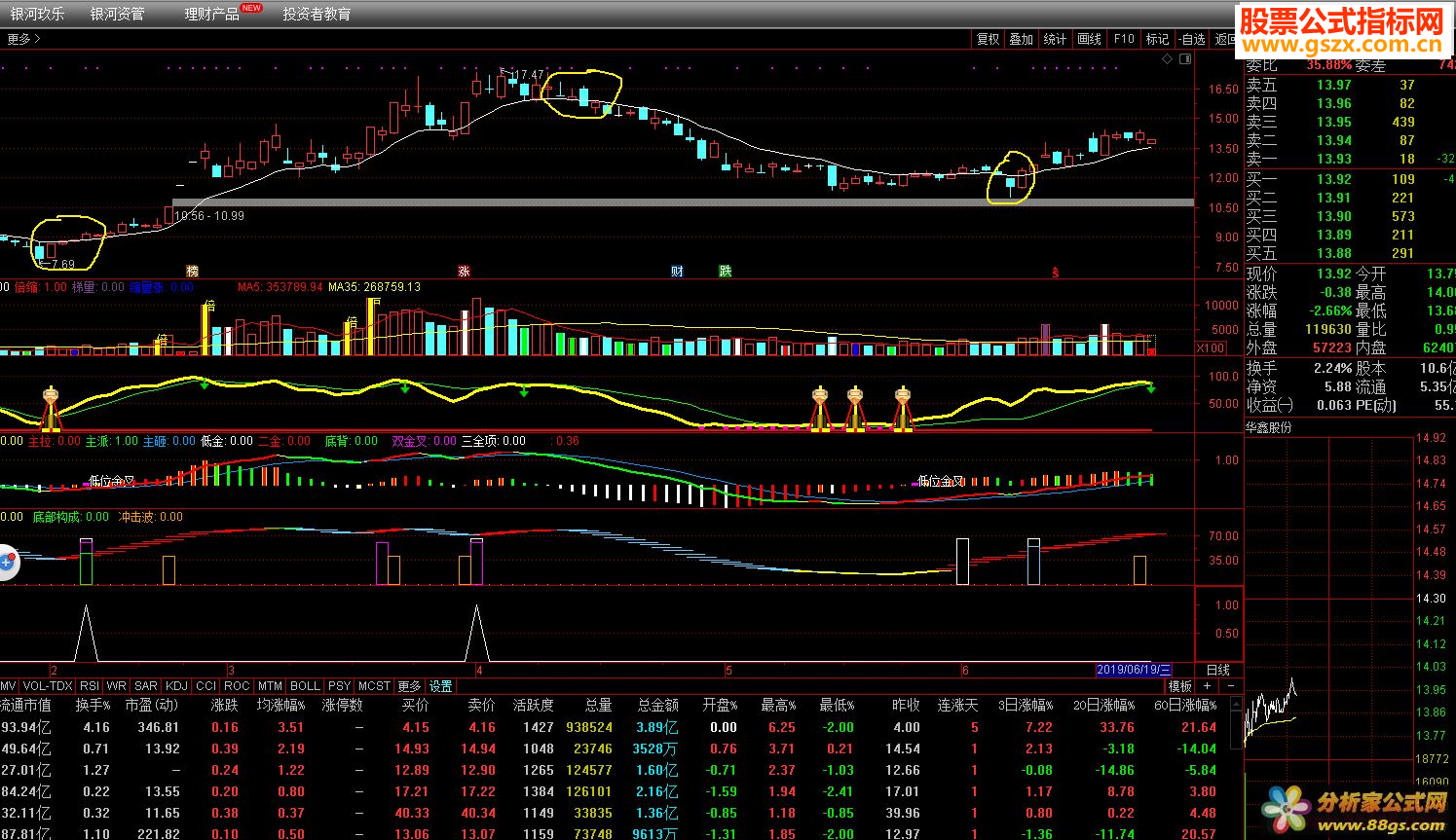Sort by the 连涨天 column header
1456x840 pixels.
point(957,705)
